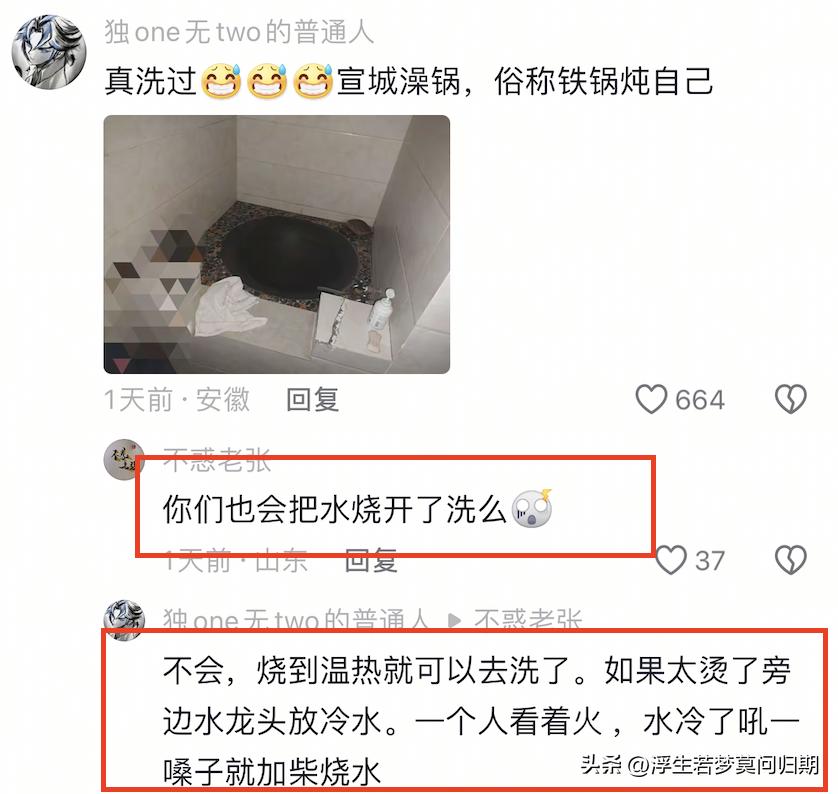Select the reply text 你们也会把水烧开了洗么
Image resolution: width=838 pixels, height=794 pixels.
[335, 509]
